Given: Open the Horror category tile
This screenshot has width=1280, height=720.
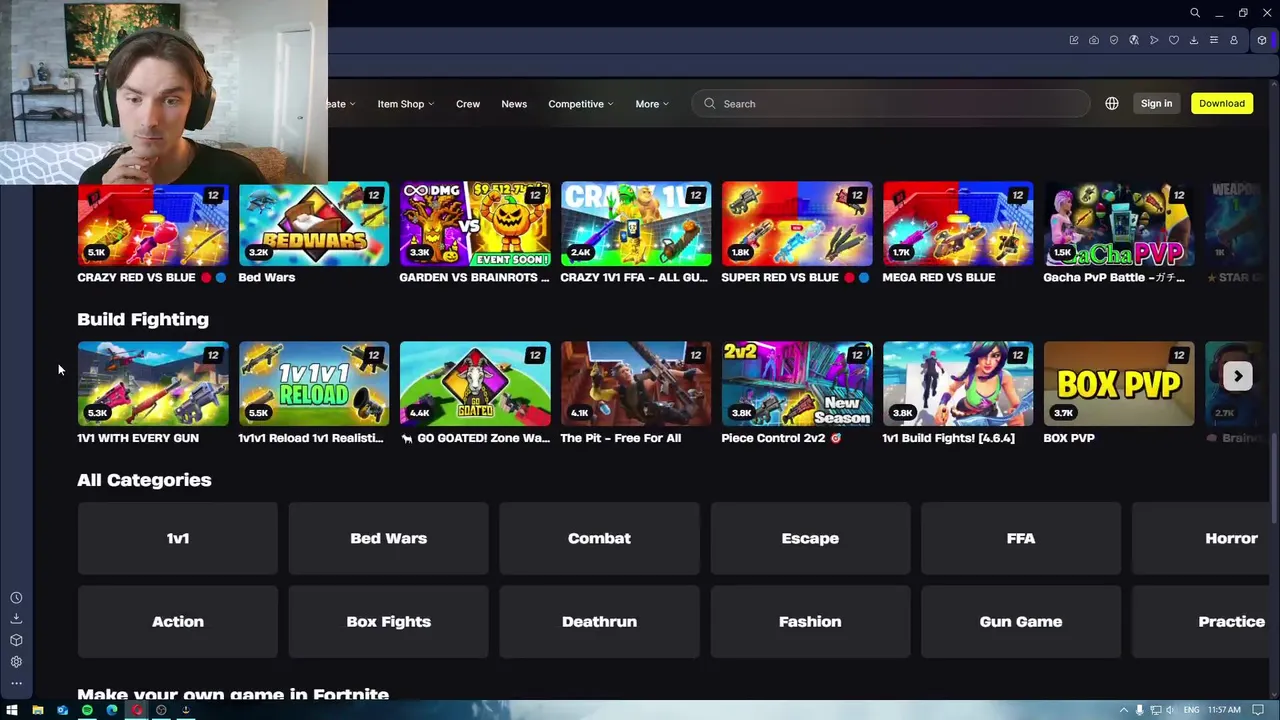Looking at the screenshot, I should tap(1201, 538).
